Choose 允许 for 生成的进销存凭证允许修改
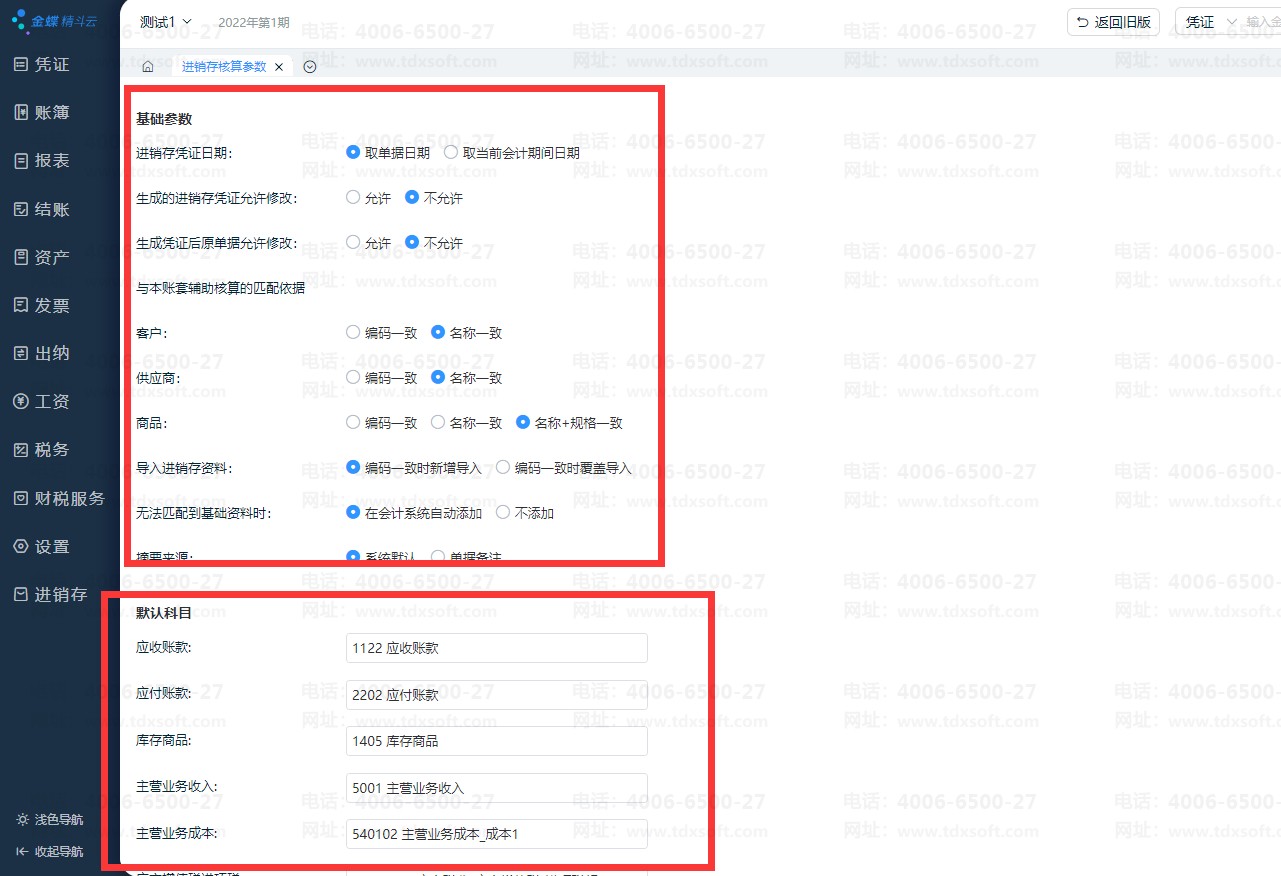The height and width of the screenshot is (876, 1281). 369,198
